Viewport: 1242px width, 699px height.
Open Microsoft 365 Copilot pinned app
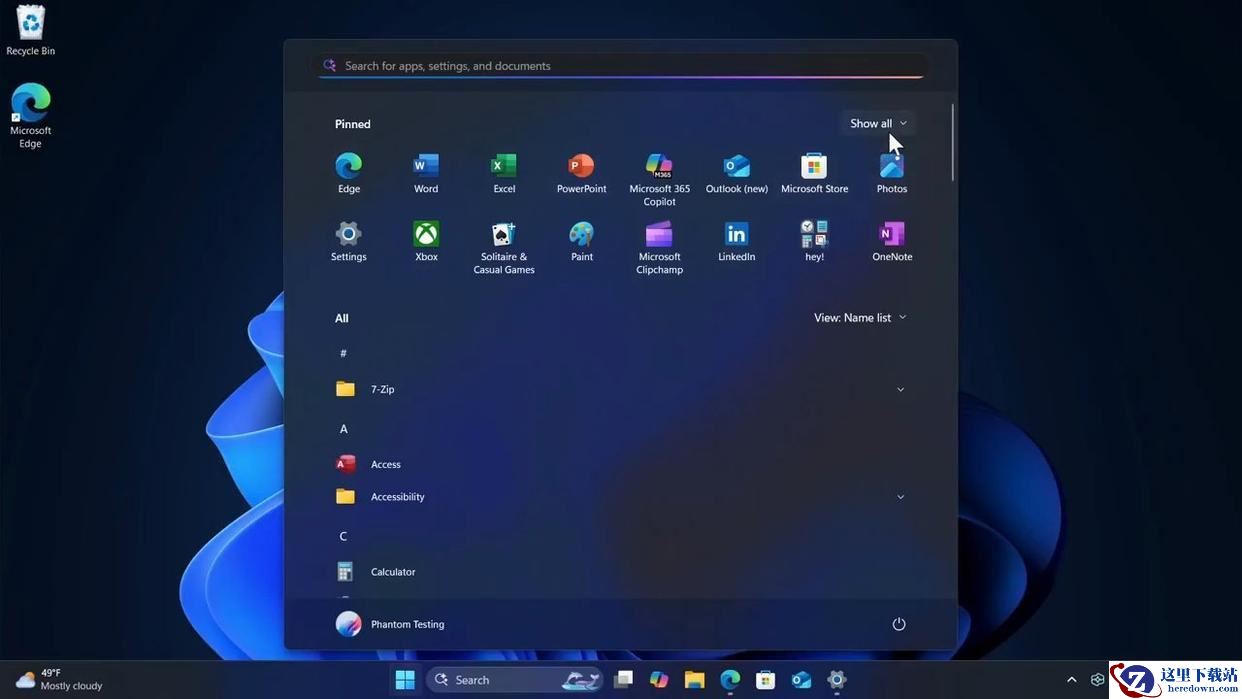(659, 179)
